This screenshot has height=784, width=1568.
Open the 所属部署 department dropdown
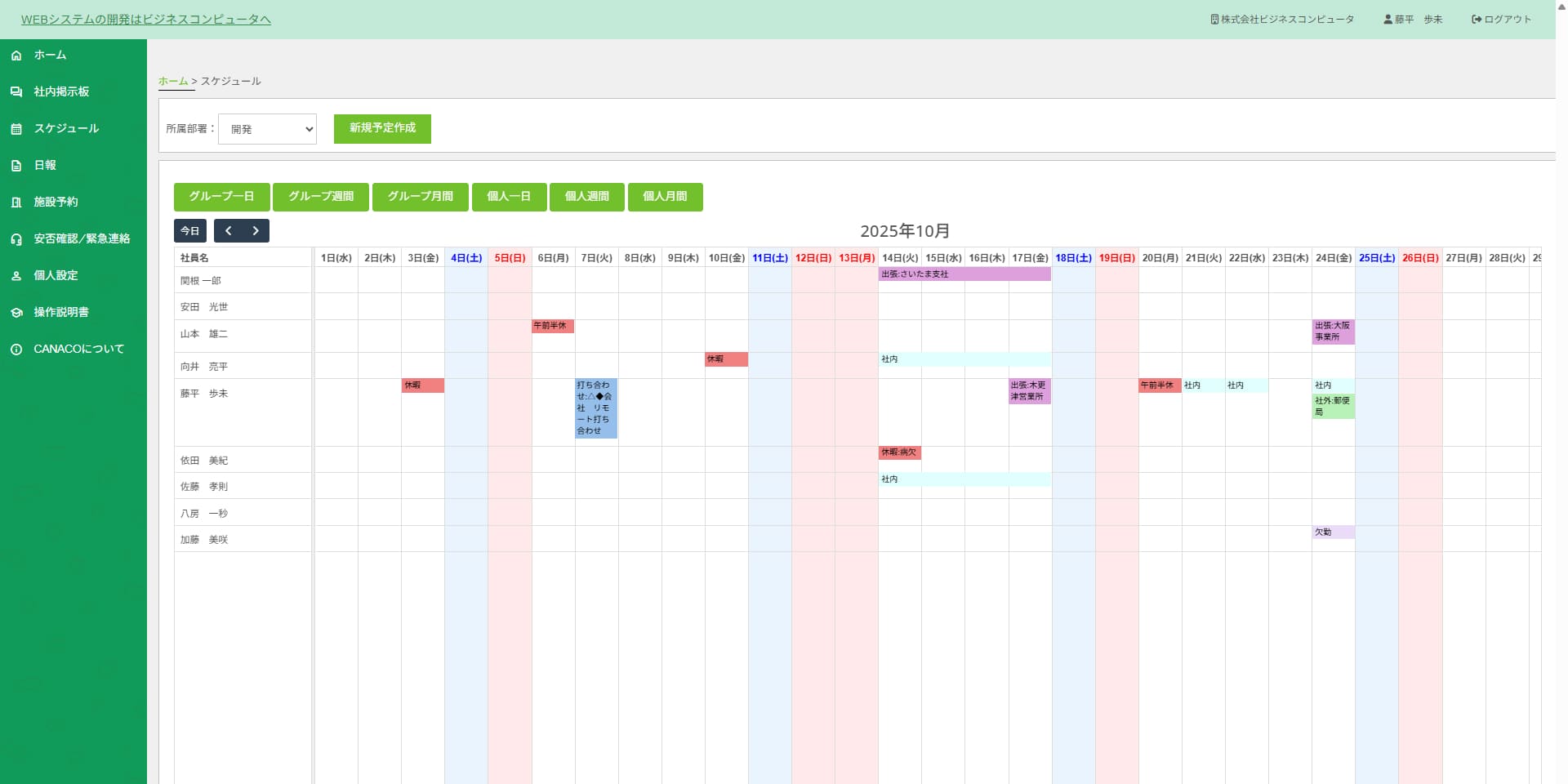(267, 129)
